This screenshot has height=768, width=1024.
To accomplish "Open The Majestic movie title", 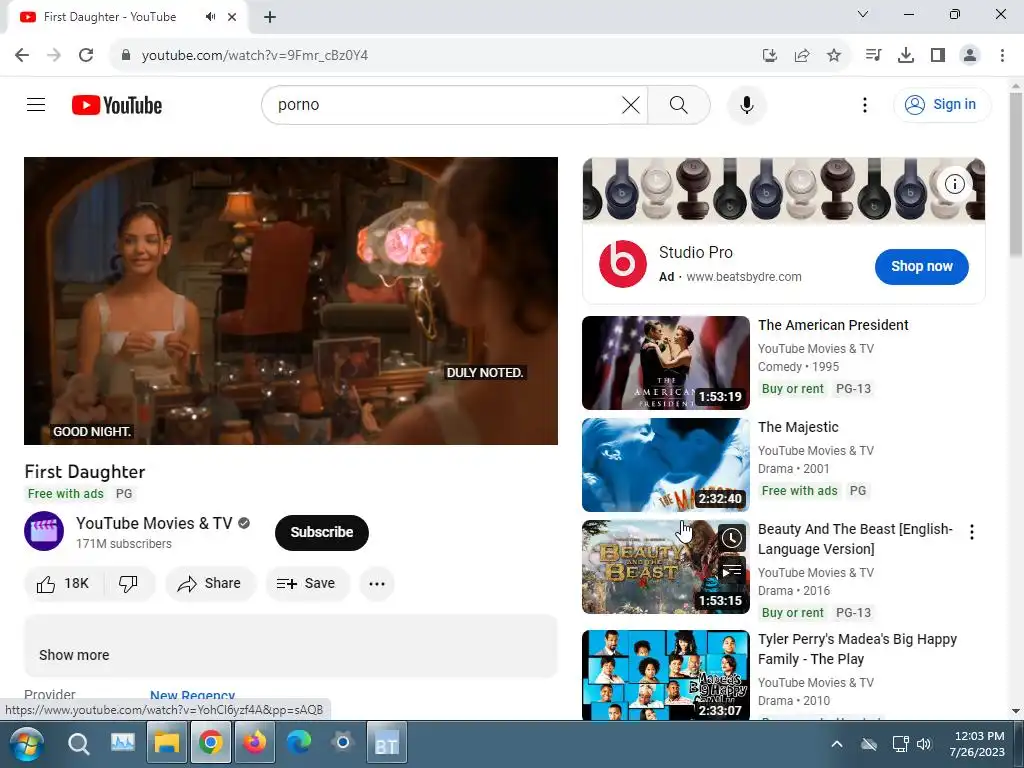I will 798,427.
